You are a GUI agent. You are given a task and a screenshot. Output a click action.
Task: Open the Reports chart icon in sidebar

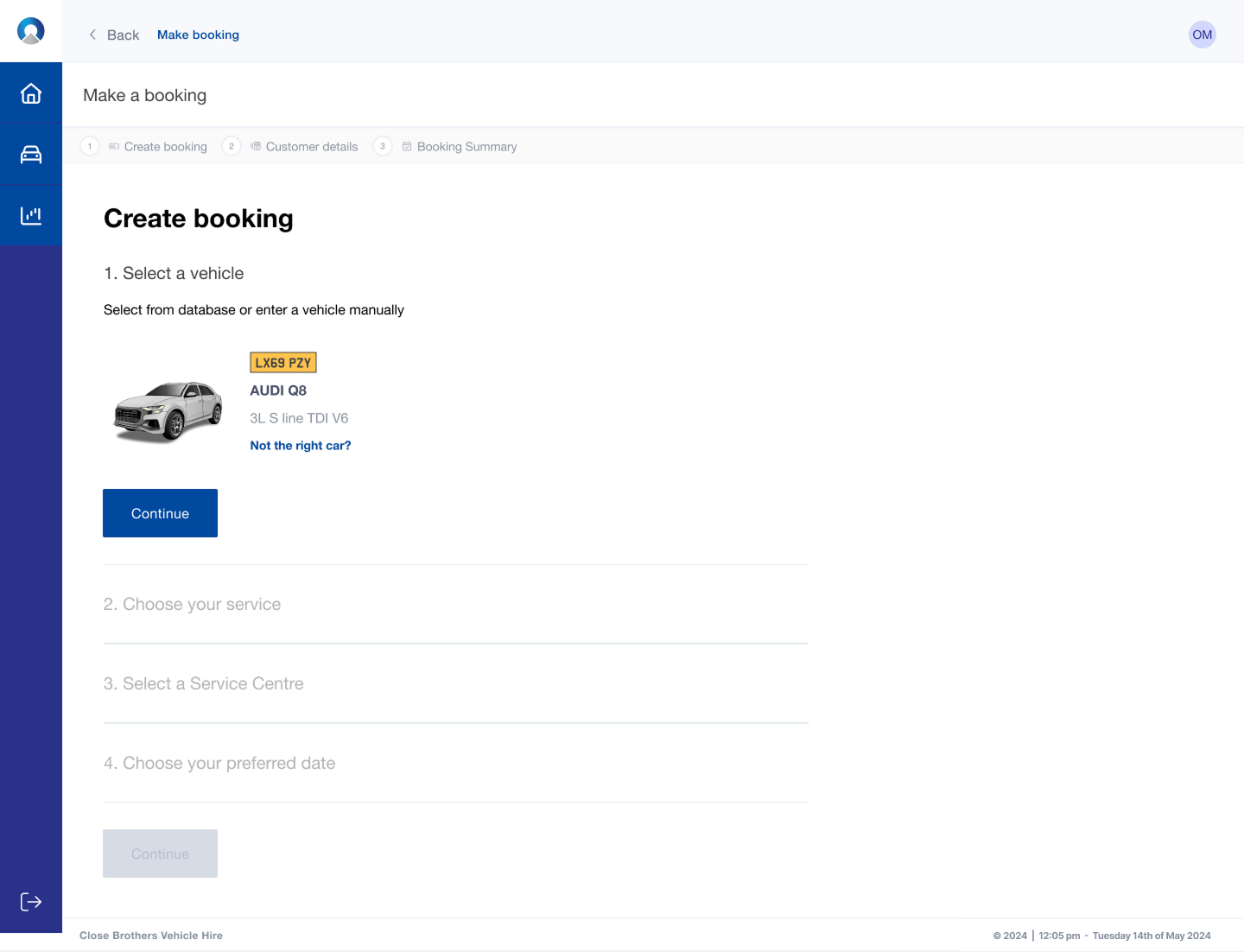point(31,215)
